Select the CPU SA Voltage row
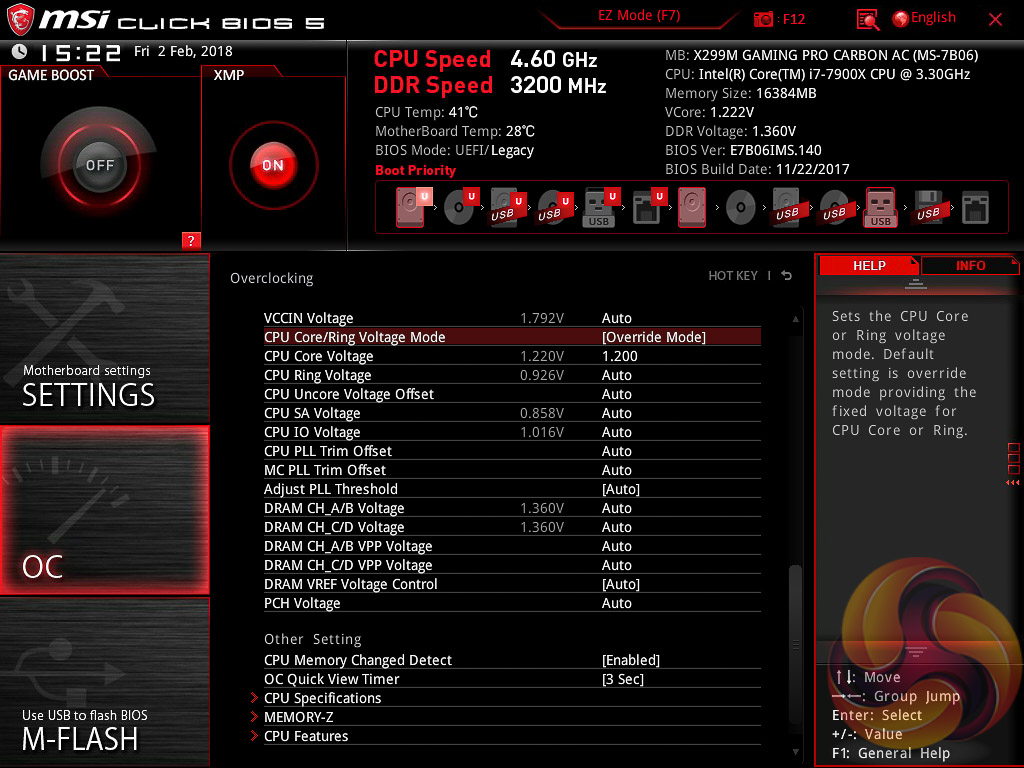The image size is (1024, 768). (512, 413)
